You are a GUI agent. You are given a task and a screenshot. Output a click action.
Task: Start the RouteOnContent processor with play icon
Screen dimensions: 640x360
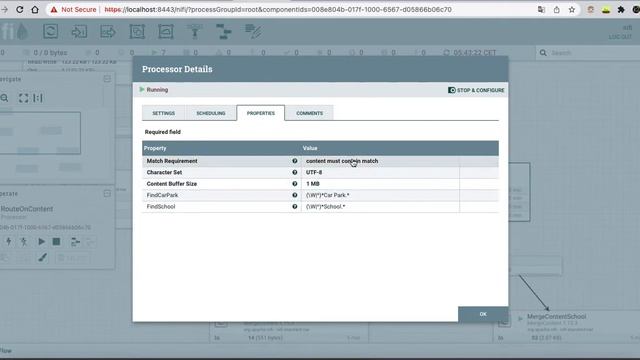41,242
